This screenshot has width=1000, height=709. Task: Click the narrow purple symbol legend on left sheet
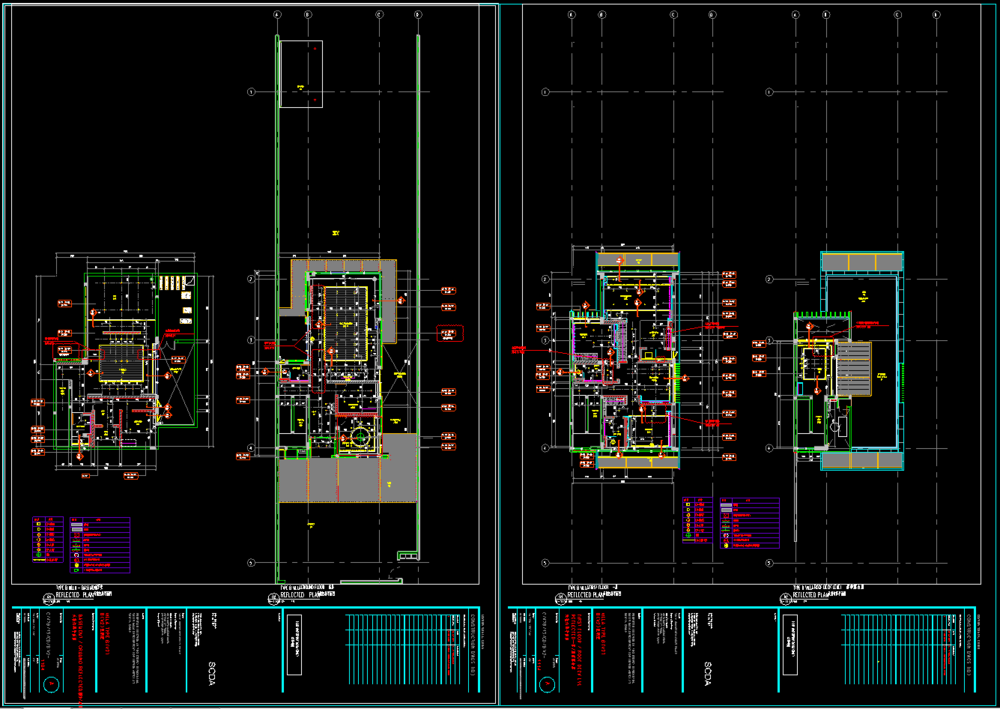pyautogui.click(x=48, y=539)
